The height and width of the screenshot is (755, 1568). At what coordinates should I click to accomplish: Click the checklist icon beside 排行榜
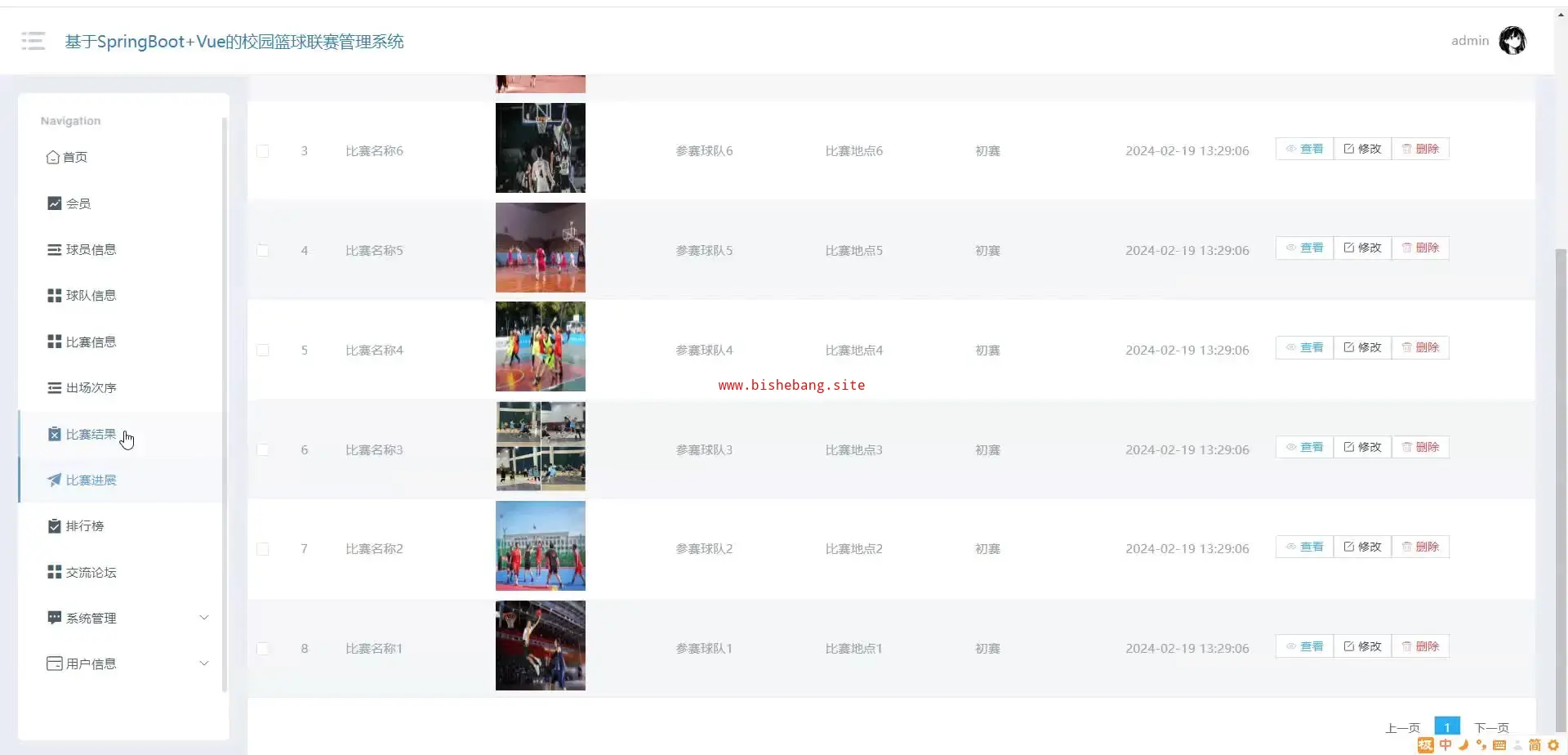click(55, 526)
